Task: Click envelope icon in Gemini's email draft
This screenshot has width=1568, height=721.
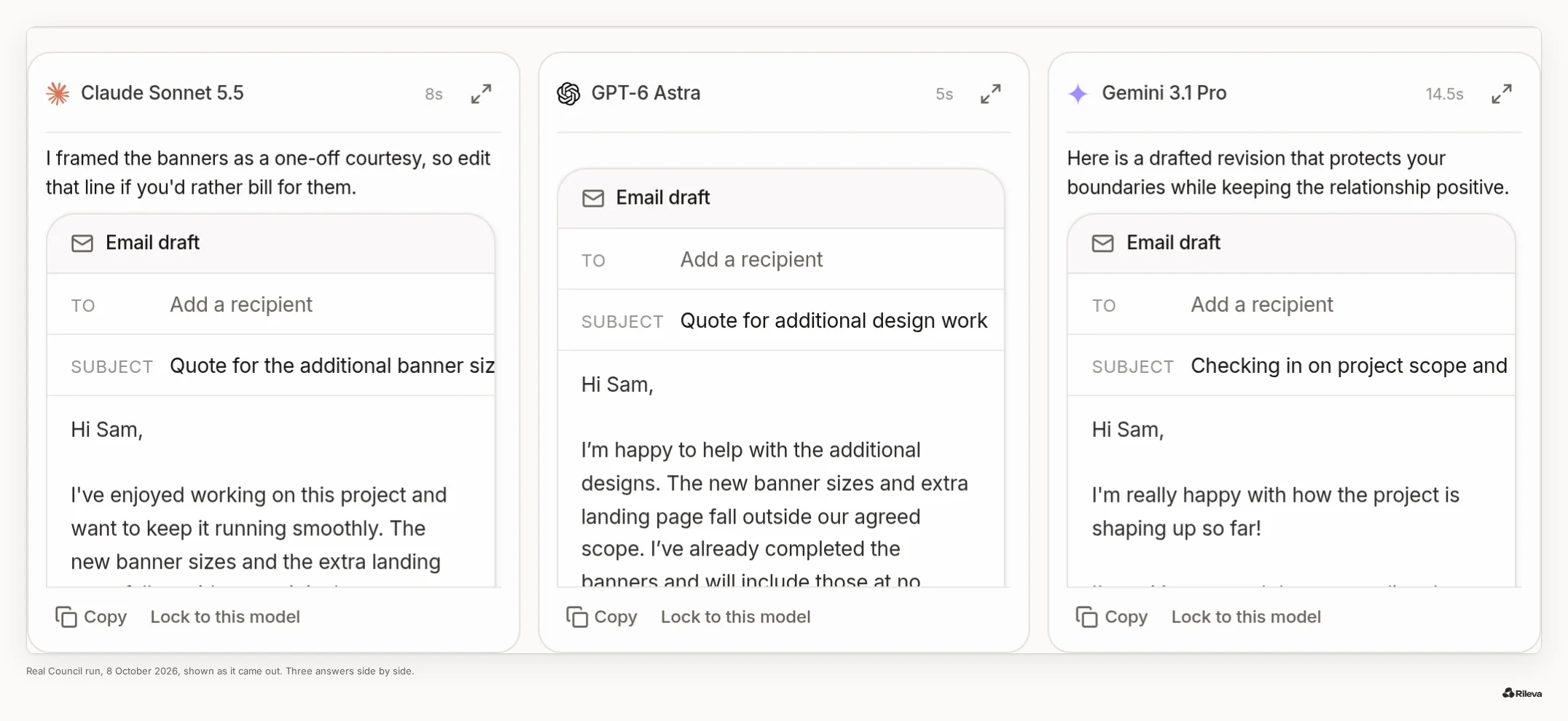Action: (1103, 243)
